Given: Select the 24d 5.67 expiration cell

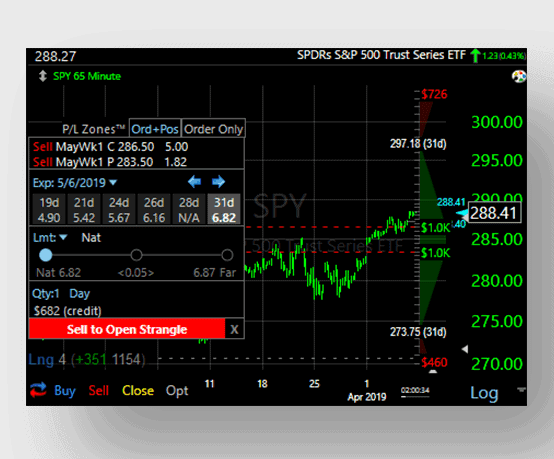Looking at the screenshot, I should [119, 210].
